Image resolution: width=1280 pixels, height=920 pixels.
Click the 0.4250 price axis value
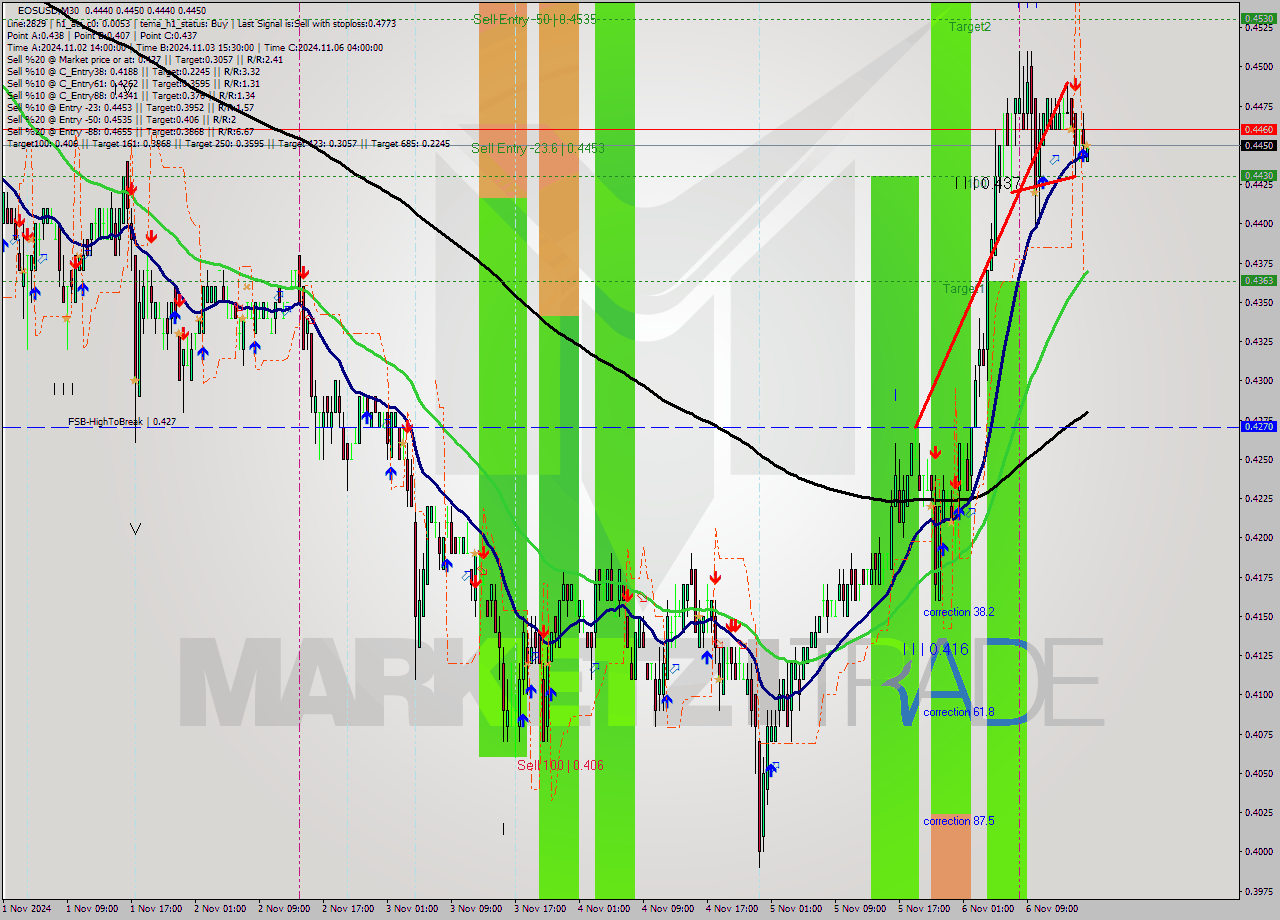tap(1259, 459)
